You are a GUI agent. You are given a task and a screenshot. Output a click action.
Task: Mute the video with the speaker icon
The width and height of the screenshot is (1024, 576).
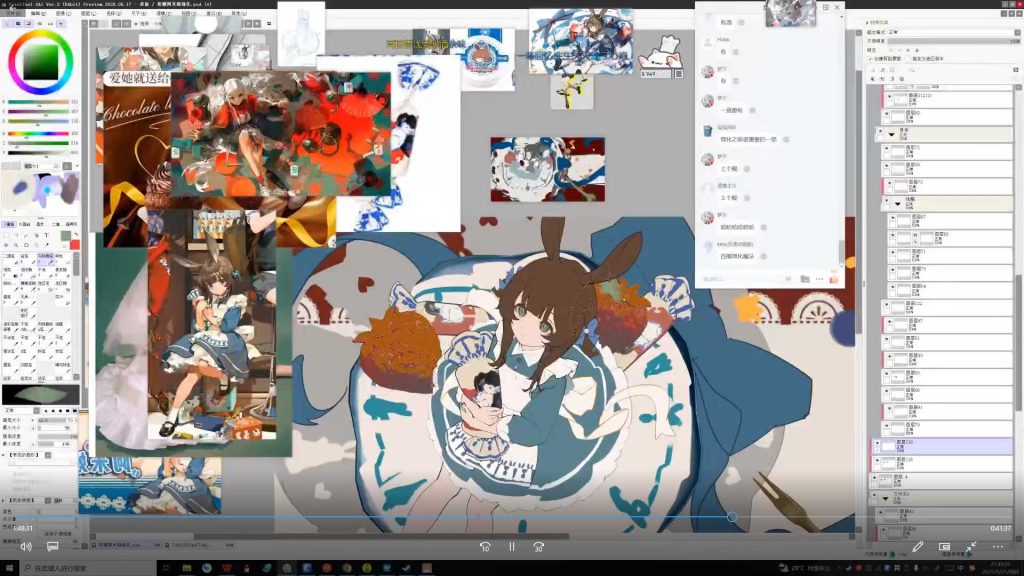point(26,547)
